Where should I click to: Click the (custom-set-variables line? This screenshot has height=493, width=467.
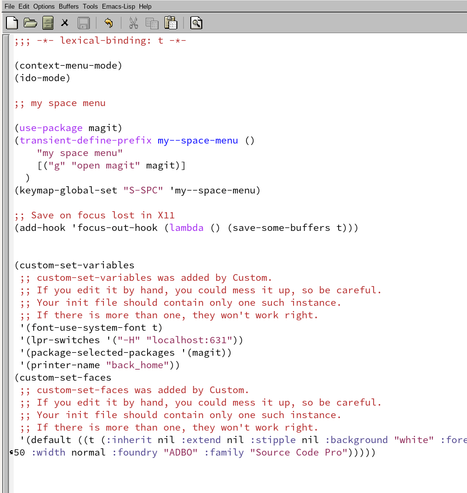point(74,265)
